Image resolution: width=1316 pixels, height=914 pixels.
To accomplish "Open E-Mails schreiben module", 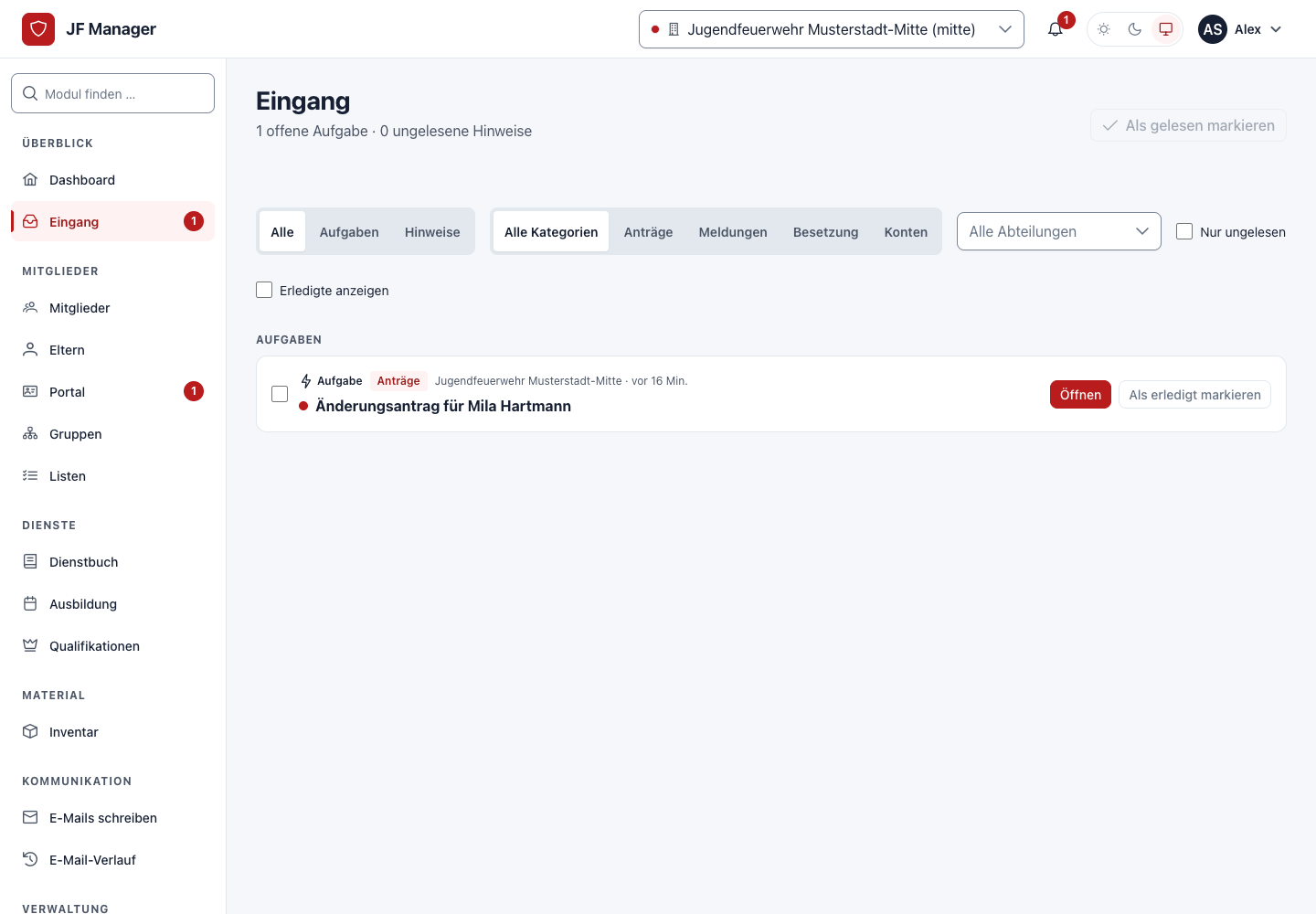I will pos(113,818).
